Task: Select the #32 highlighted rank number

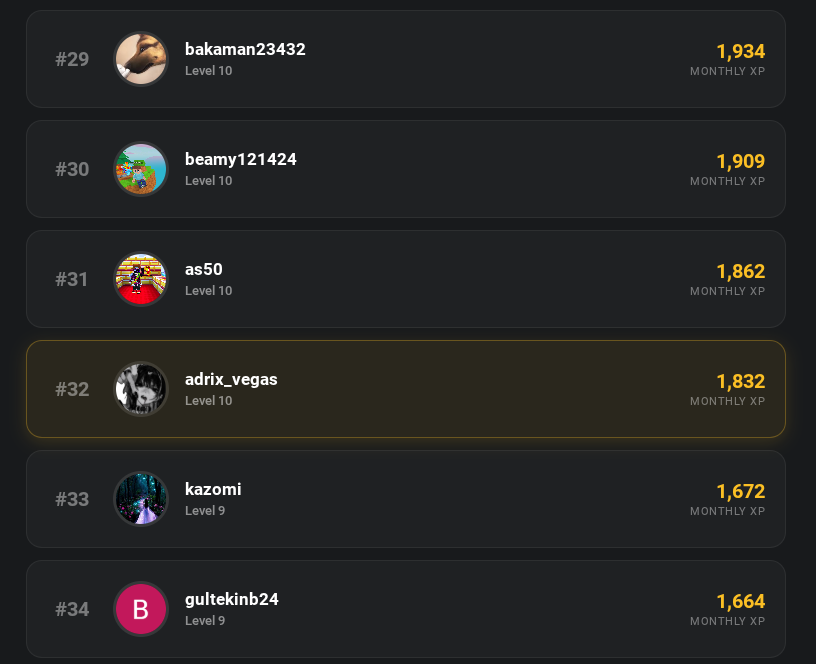Action: point(72,389)
